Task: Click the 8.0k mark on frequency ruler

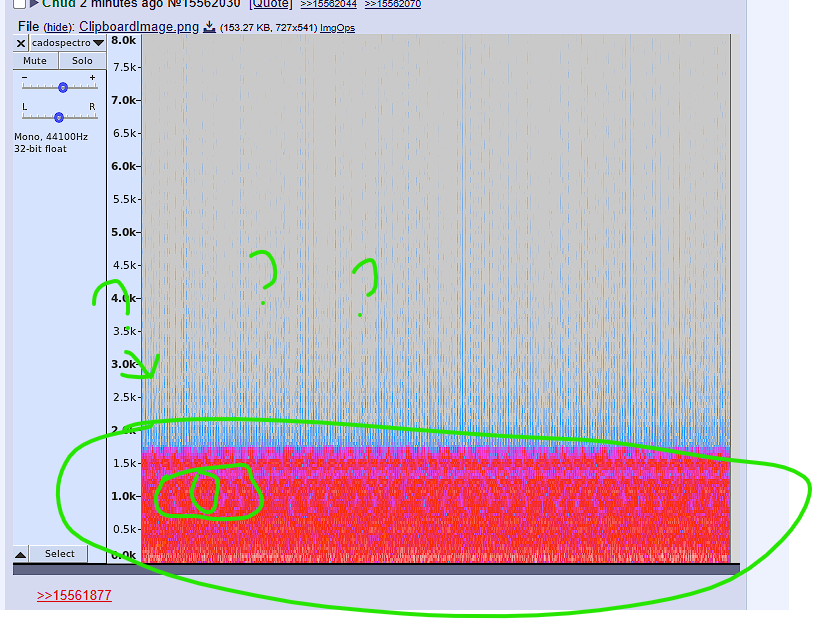Action: click(124, 41)
